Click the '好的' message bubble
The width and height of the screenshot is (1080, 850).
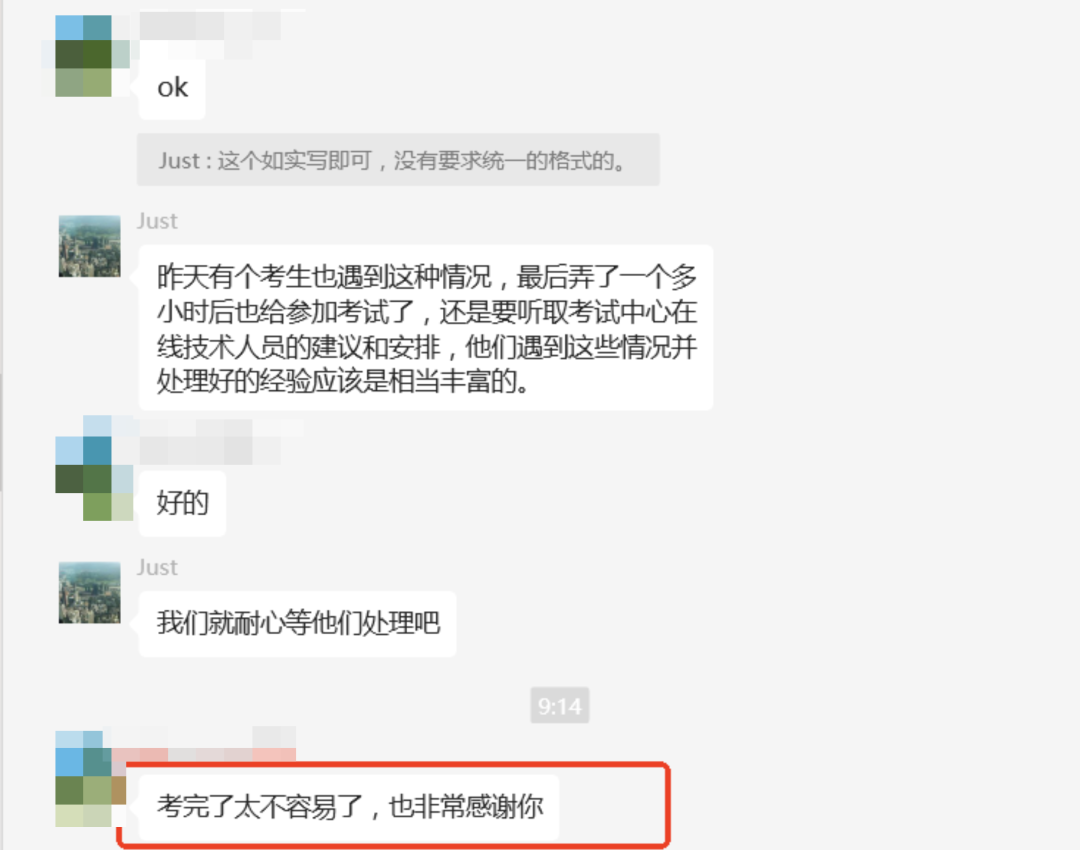(x=183, y=504)
